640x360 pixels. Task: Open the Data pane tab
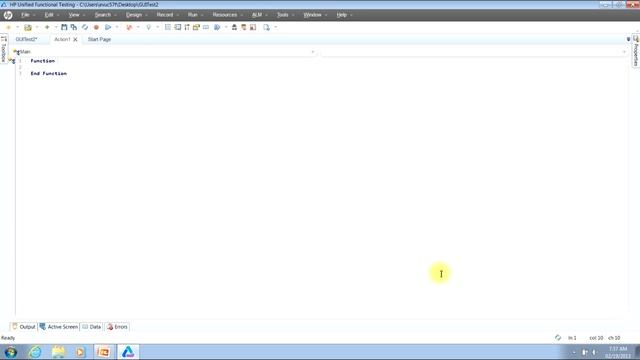point(92,327)
